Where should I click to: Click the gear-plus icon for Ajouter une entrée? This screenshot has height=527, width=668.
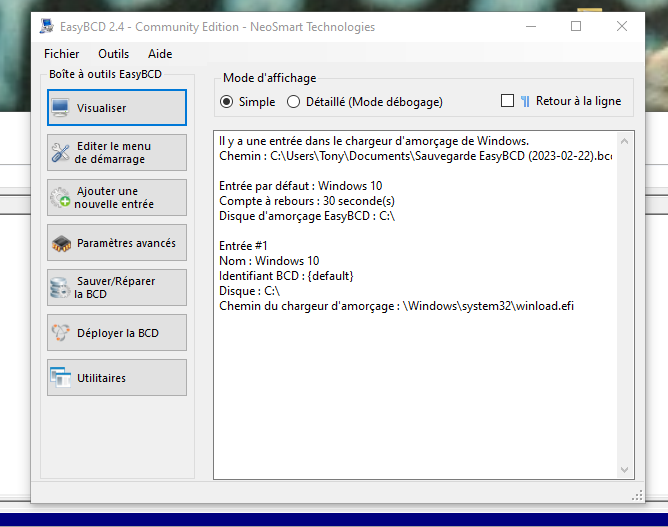[x=60, y=197]
